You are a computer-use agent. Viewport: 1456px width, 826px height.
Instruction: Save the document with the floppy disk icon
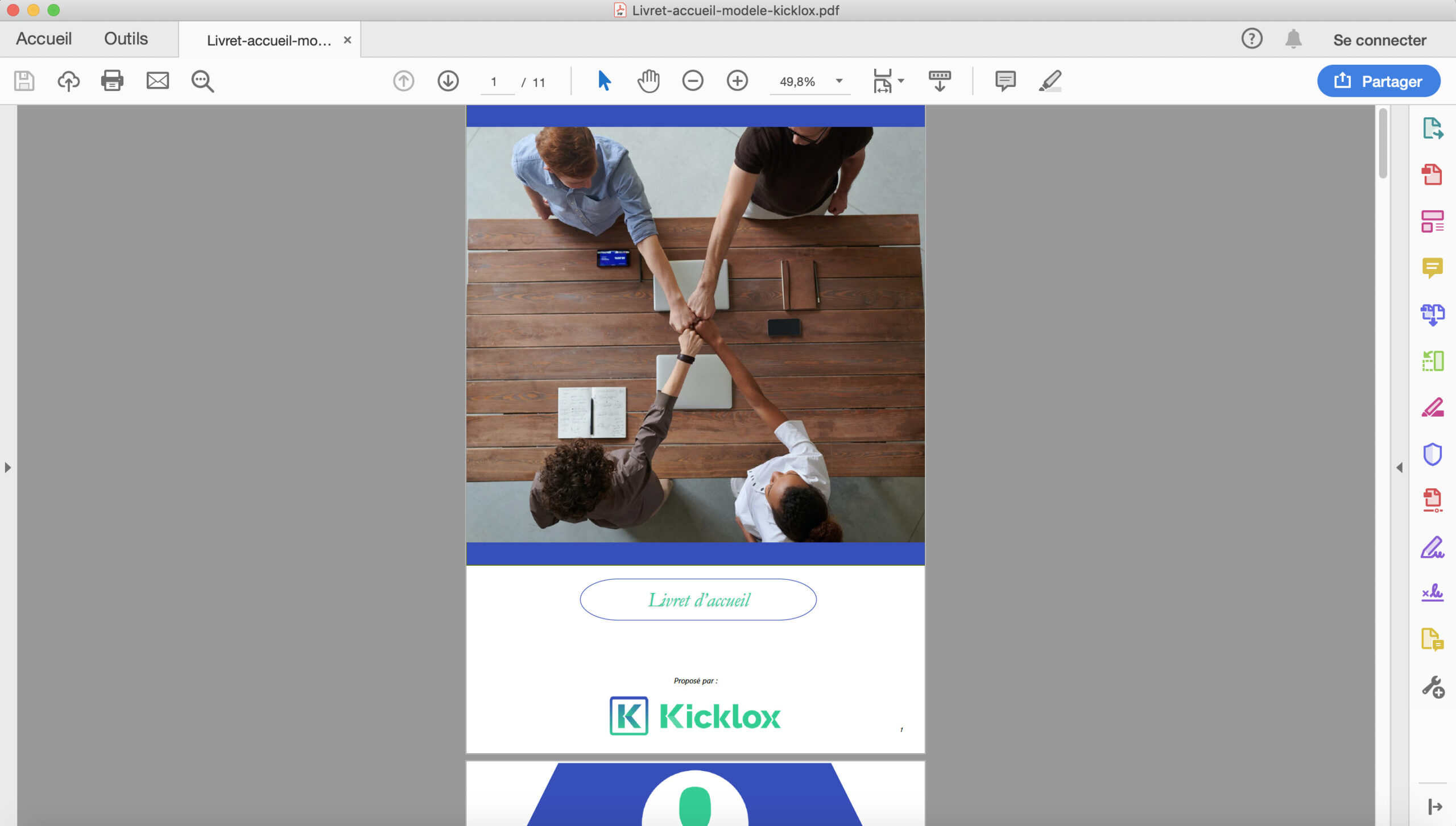24,81
